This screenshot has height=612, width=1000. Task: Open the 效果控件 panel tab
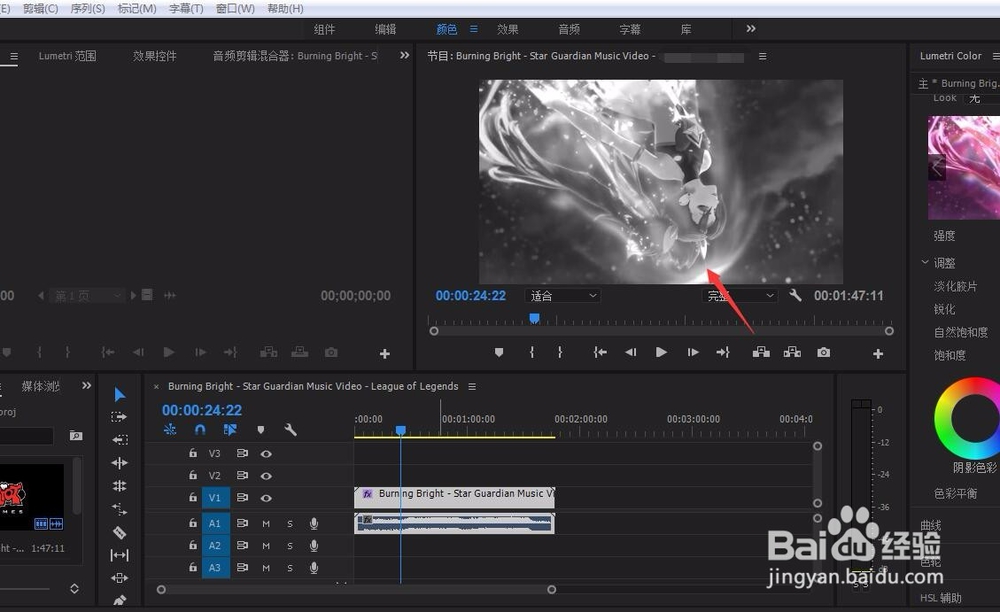click(154, 56)
